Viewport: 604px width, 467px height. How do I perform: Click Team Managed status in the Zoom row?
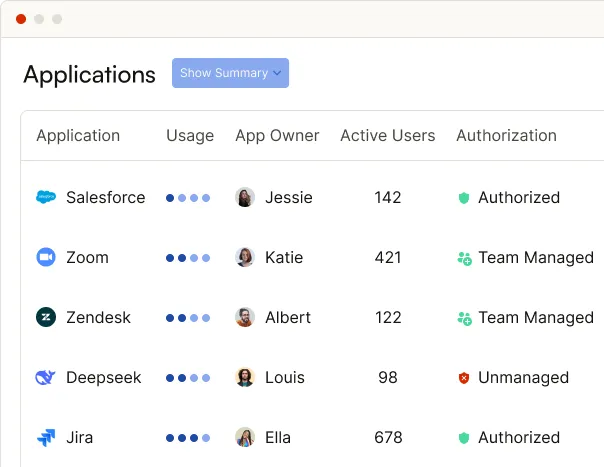[536, 258]
